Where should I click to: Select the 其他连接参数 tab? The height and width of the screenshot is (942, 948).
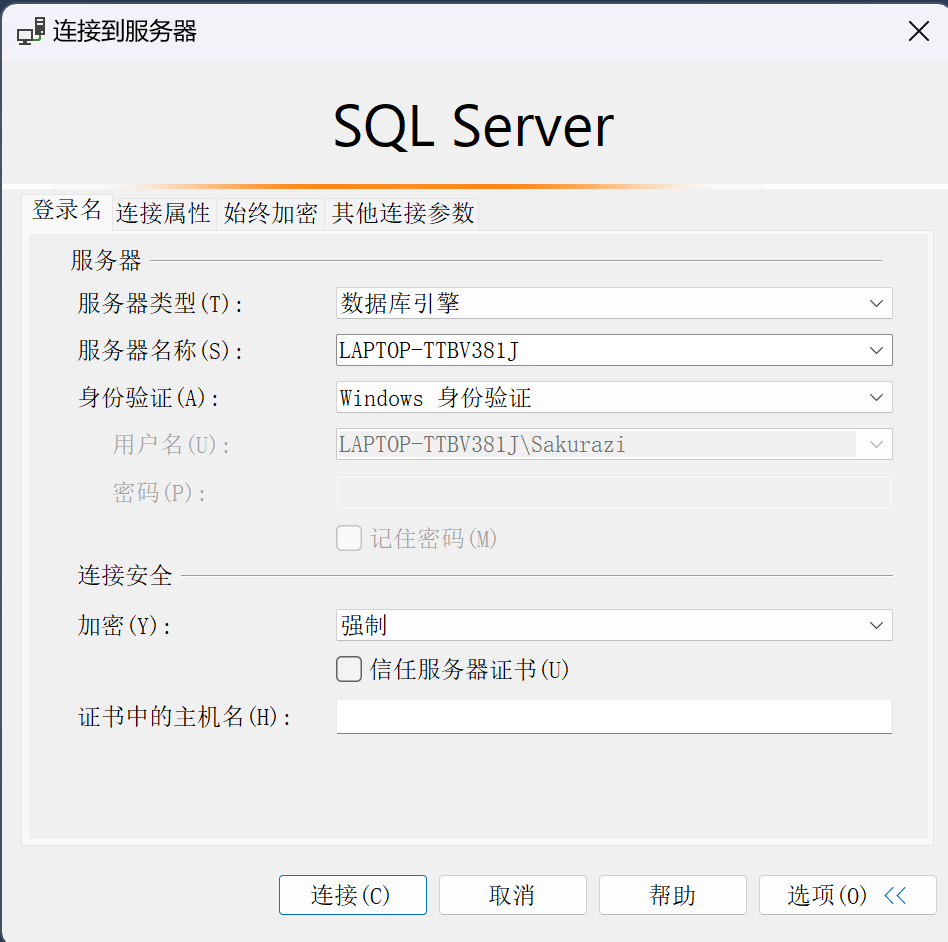pos(401,213)
